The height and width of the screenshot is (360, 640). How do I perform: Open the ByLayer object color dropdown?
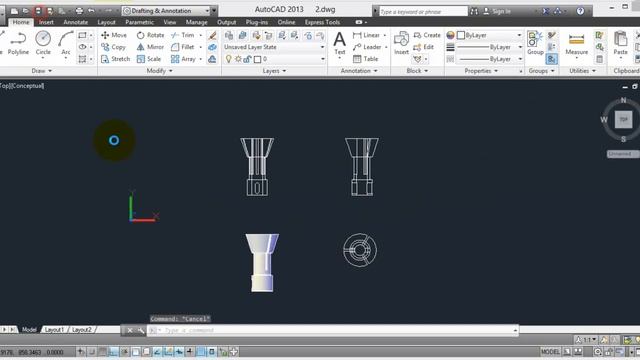point(489,35)
